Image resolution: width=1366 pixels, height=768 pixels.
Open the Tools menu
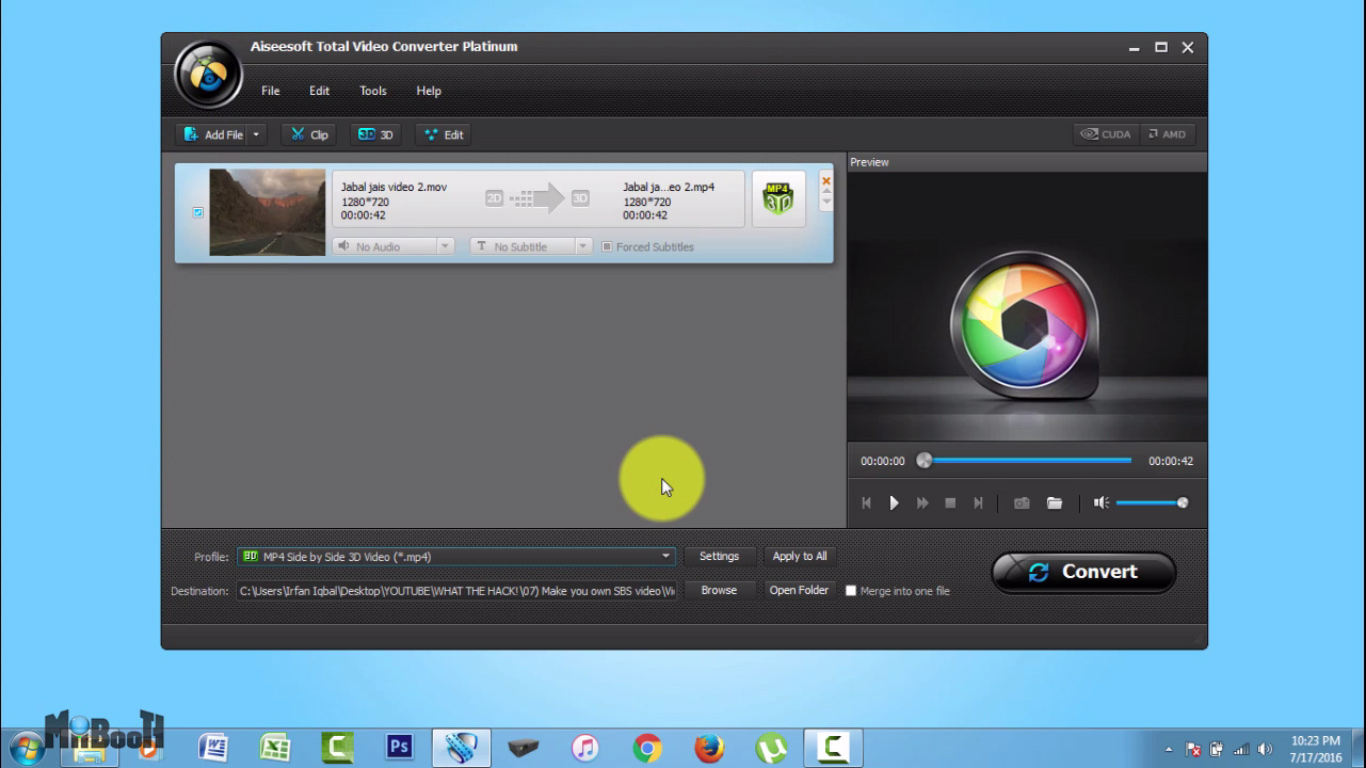click(x=373, y=91)
